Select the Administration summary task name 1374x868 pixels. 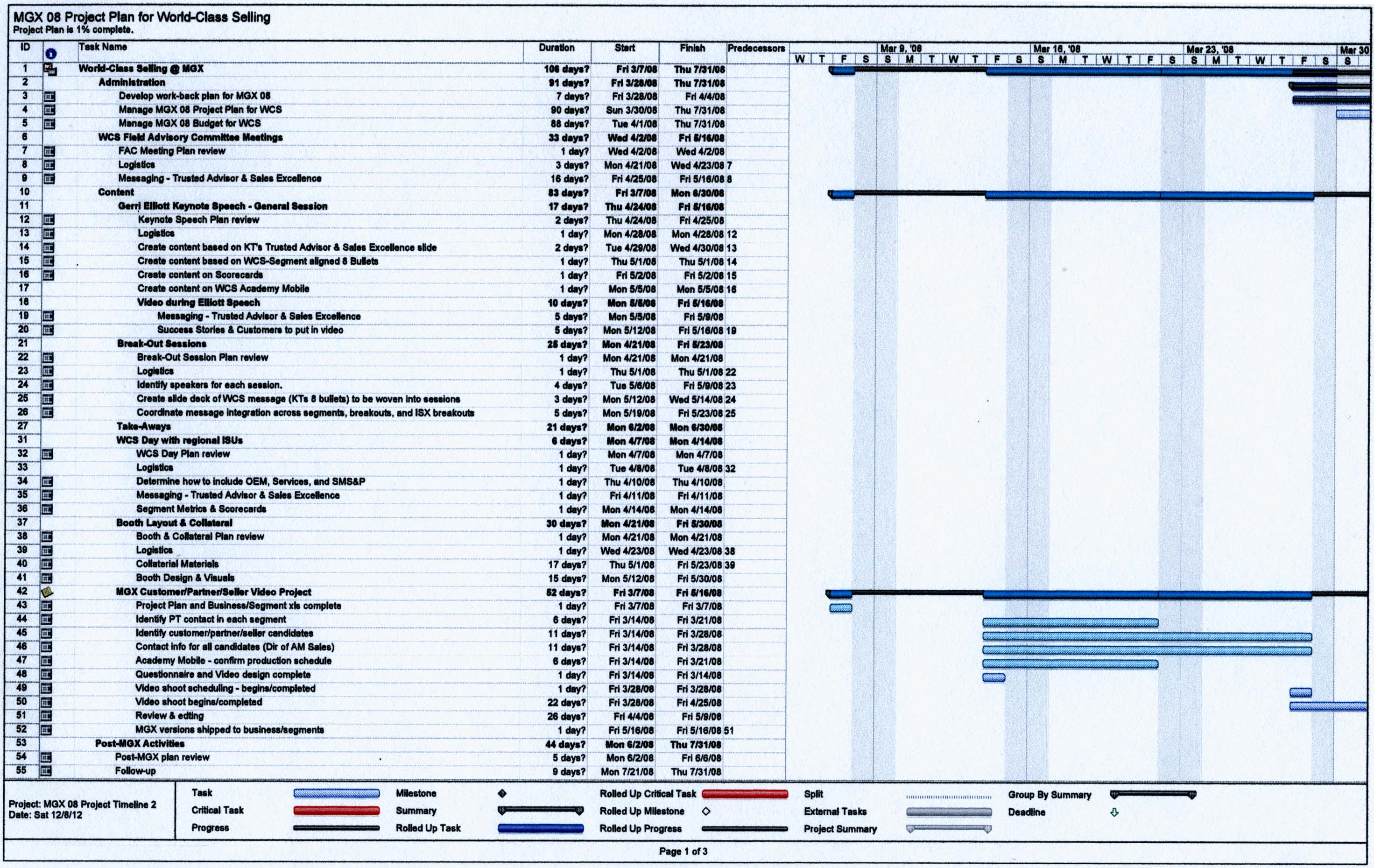click(x=132, y=83)
